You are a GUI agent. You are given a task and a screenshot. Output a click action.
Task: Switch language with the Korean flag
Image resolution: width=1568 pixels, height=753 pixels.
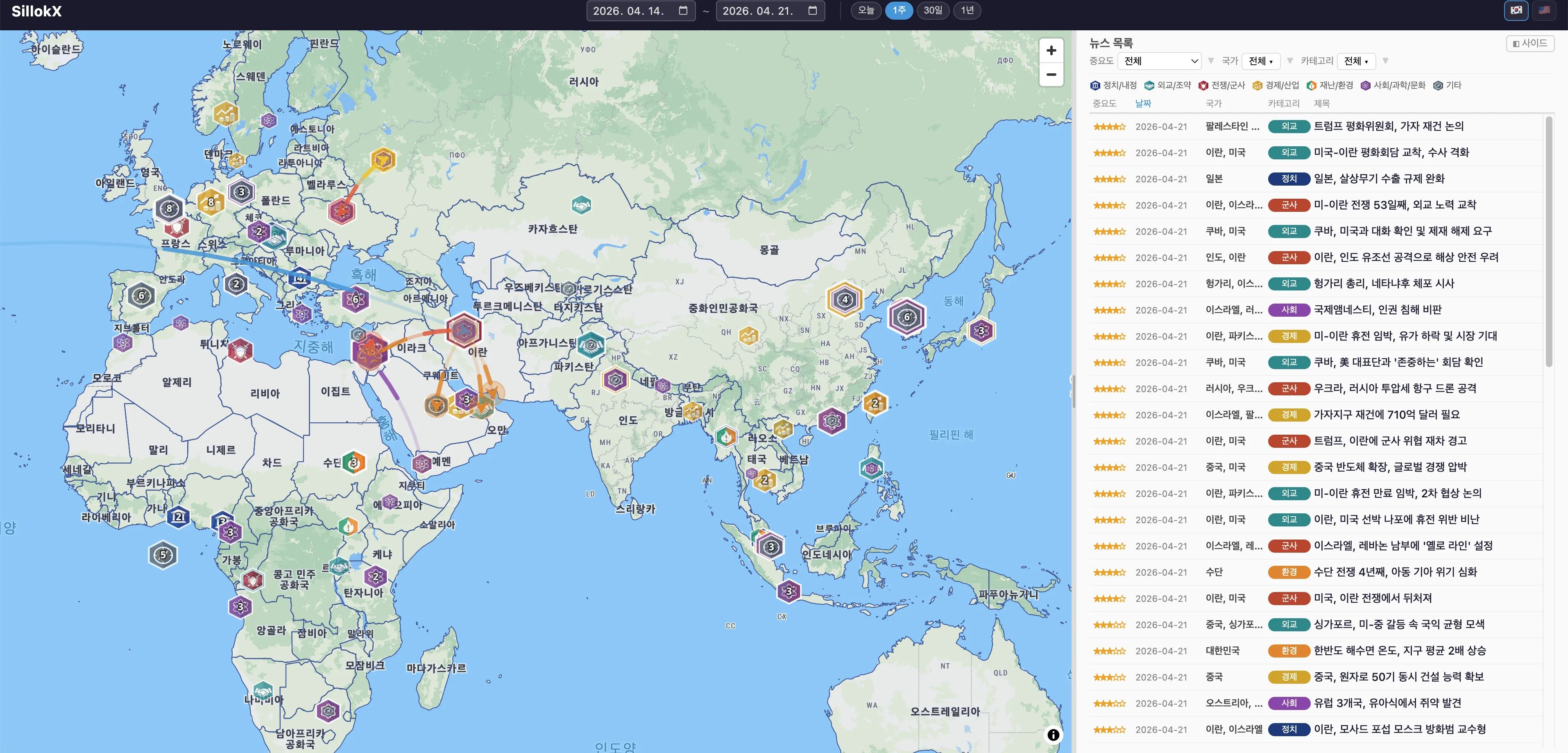[x=1516, y=10]
